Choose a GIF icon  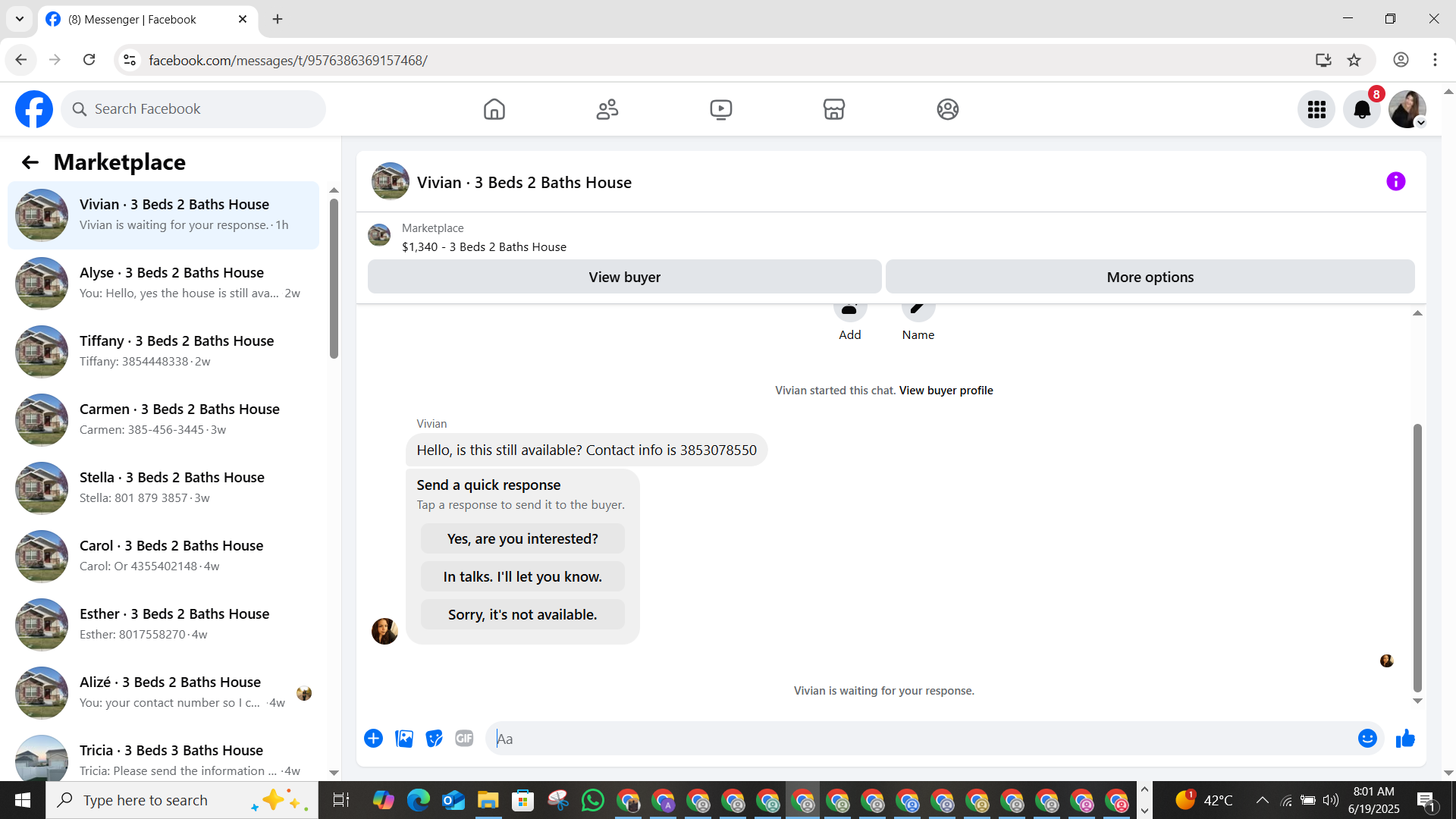(x=464, y=739)
